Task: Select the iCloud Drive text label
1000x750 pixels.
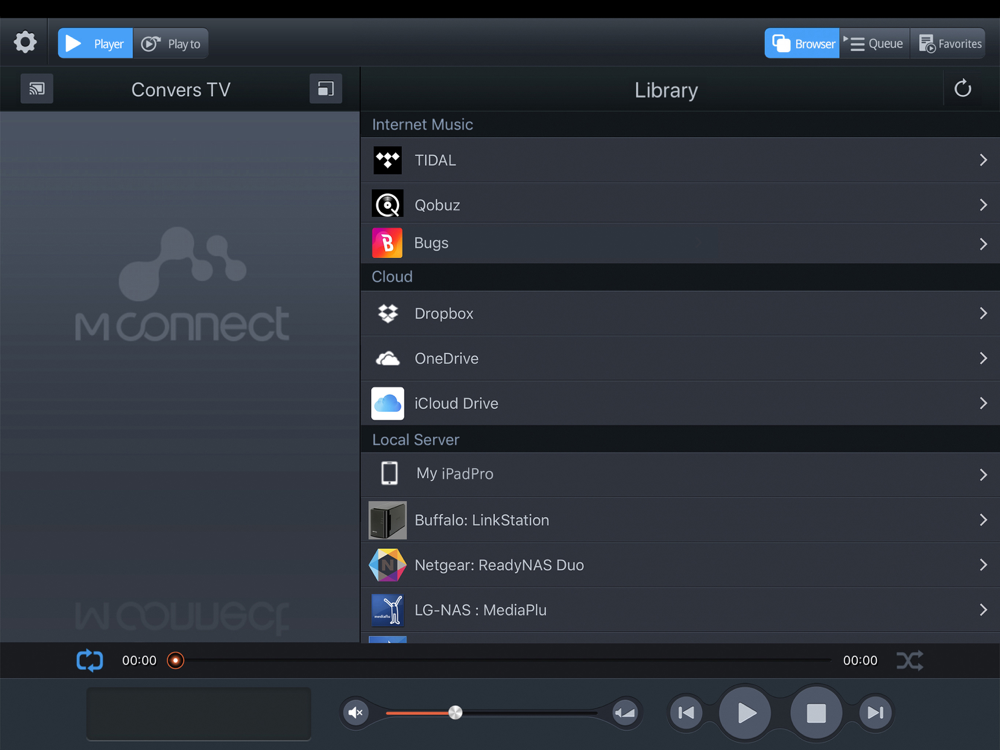Action: (457, 403)
